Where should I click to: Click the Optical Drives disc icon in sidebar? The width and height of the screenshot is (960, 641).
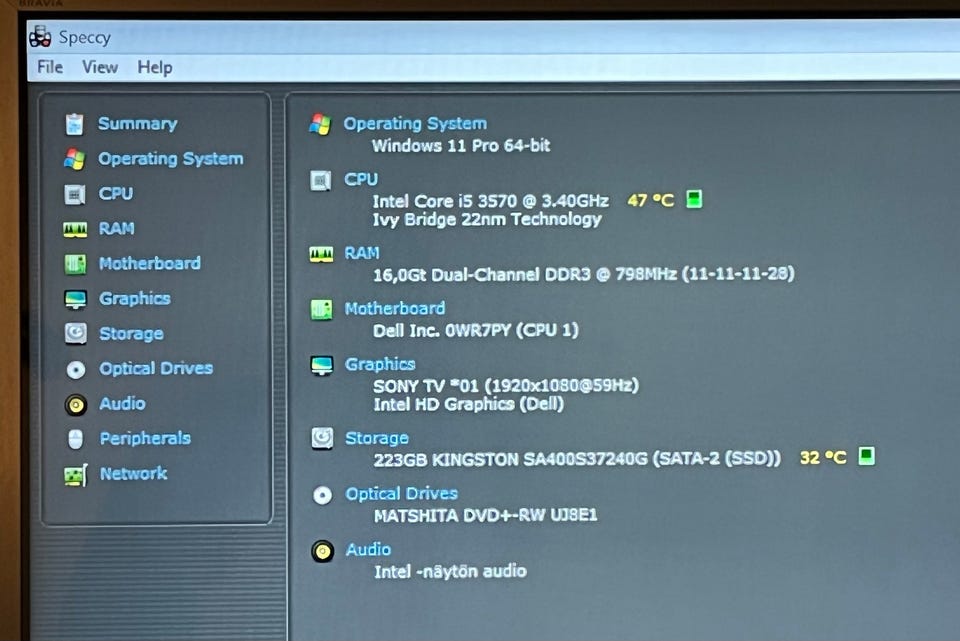coord(76,370)
